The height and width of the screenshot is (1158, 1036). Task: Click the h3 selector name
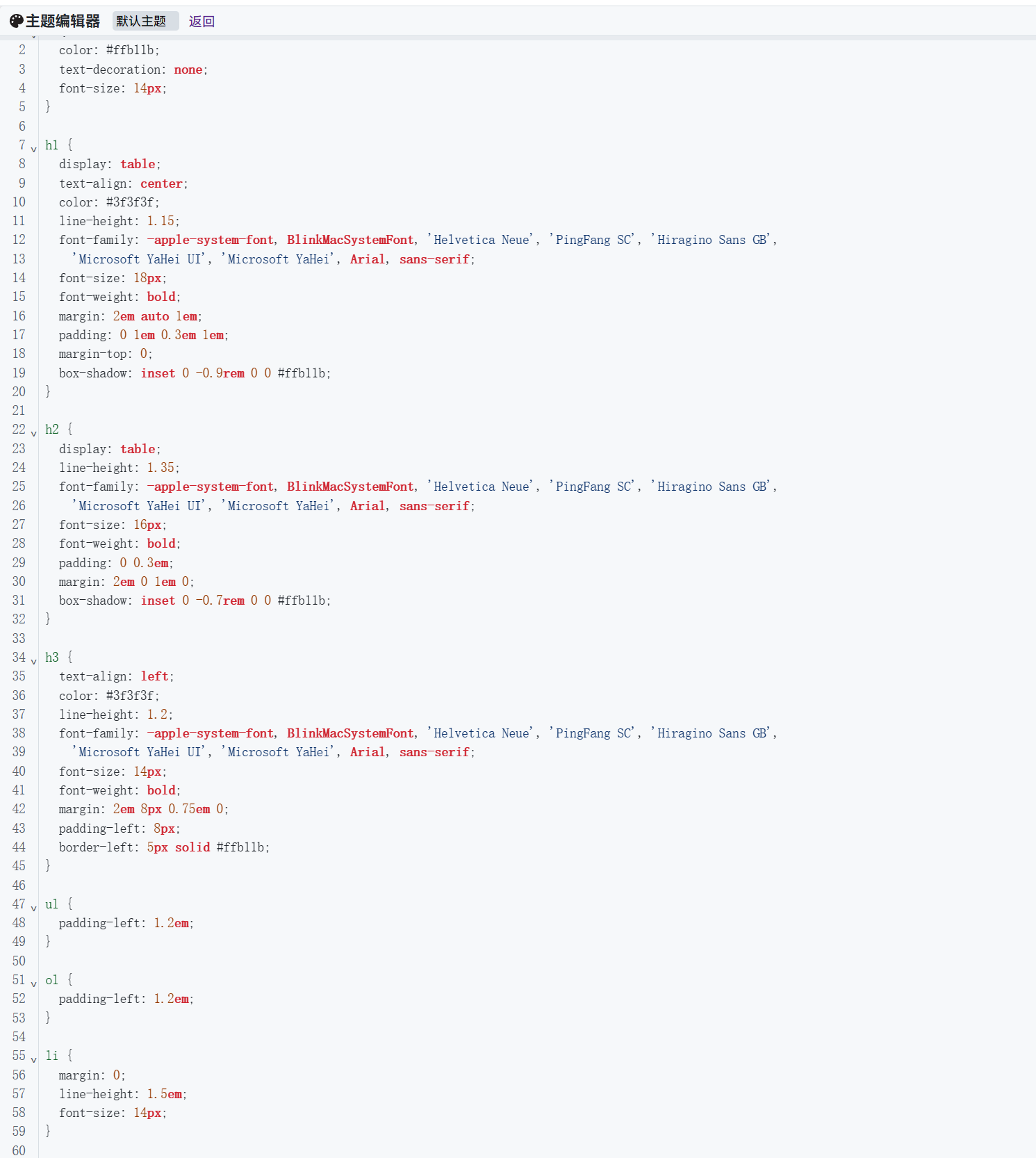tap(52, 658)
